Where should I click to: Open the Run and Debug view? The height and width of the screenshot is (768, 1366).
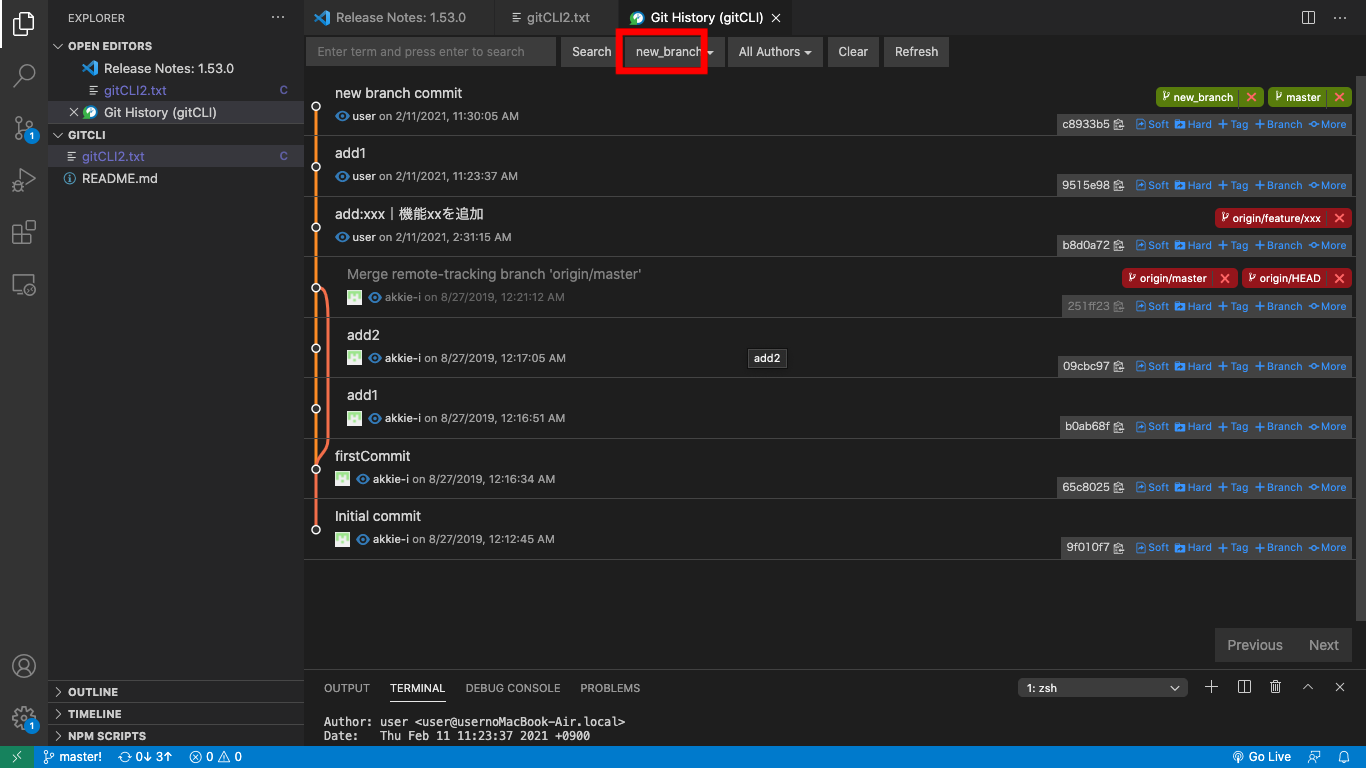pyautogui.click(x=24, y=181)
